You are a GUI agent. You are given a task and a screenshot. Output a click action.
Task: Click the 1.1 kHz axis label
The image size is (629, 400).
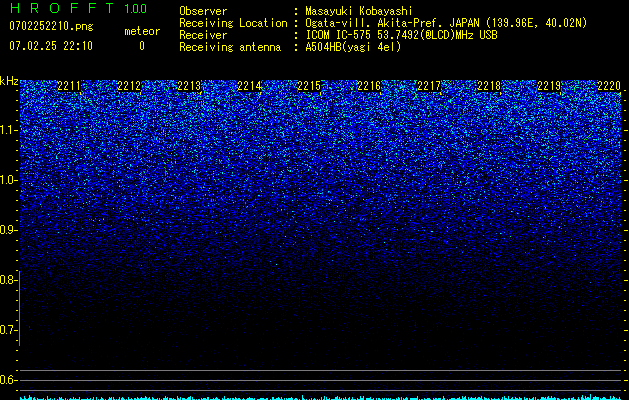8,130
